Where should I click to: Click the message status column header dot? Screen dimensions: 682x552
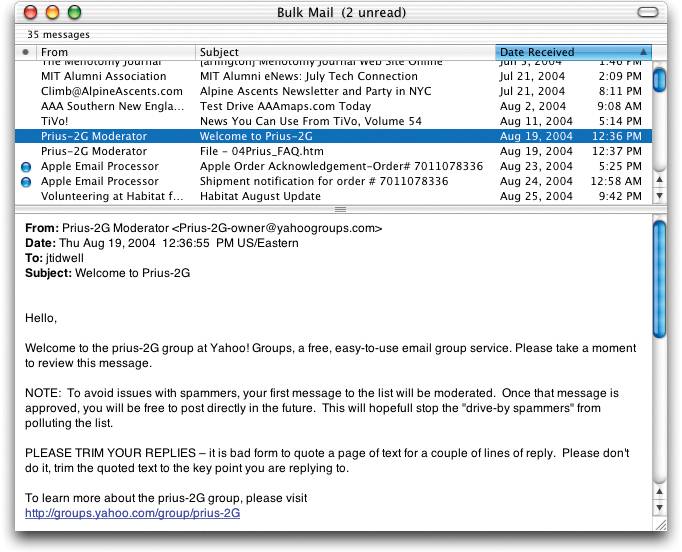click(26, 52)
